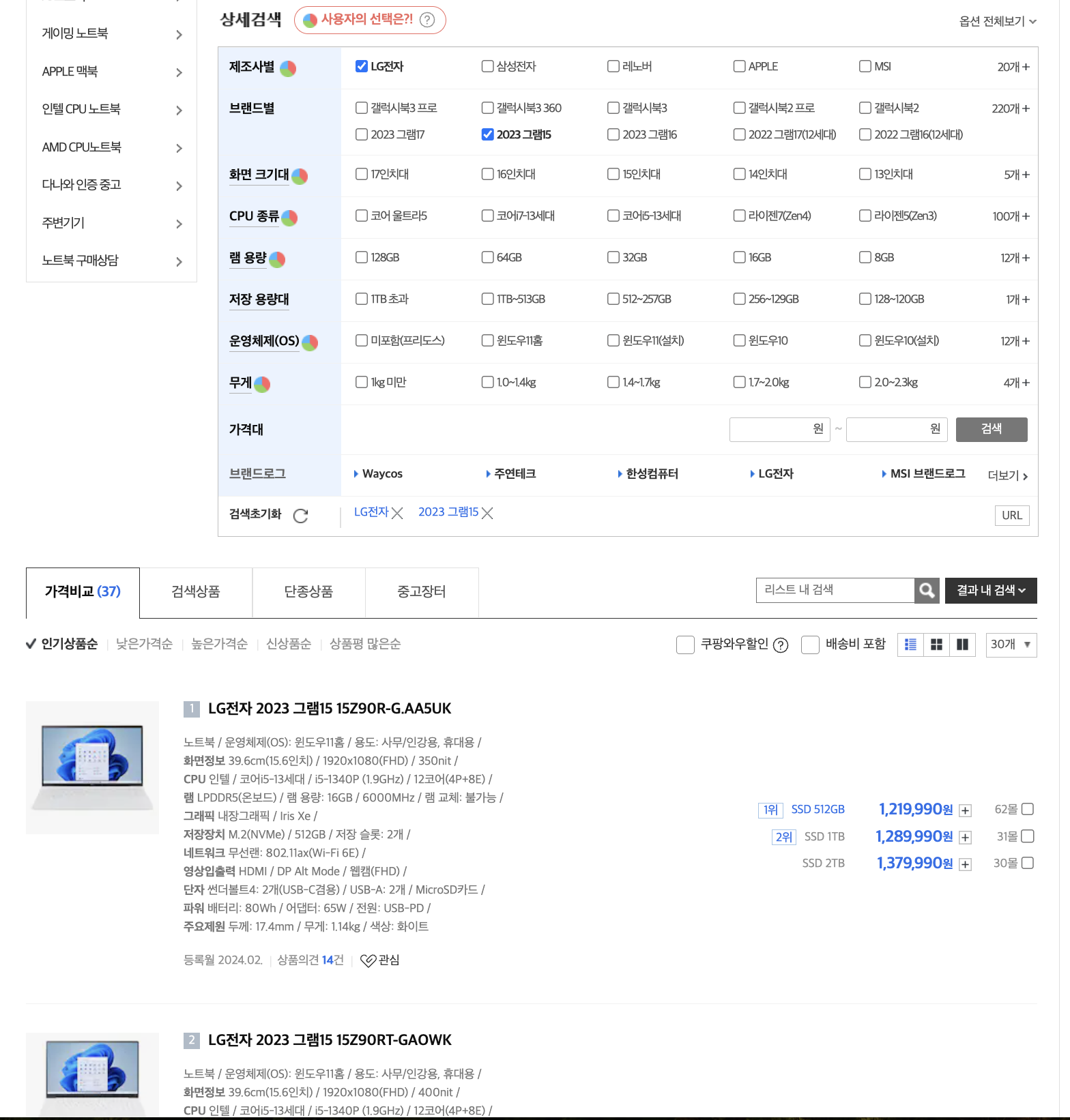
Task: Expand price list plus icon for 1,289,990원
Action: click(965, 838)
